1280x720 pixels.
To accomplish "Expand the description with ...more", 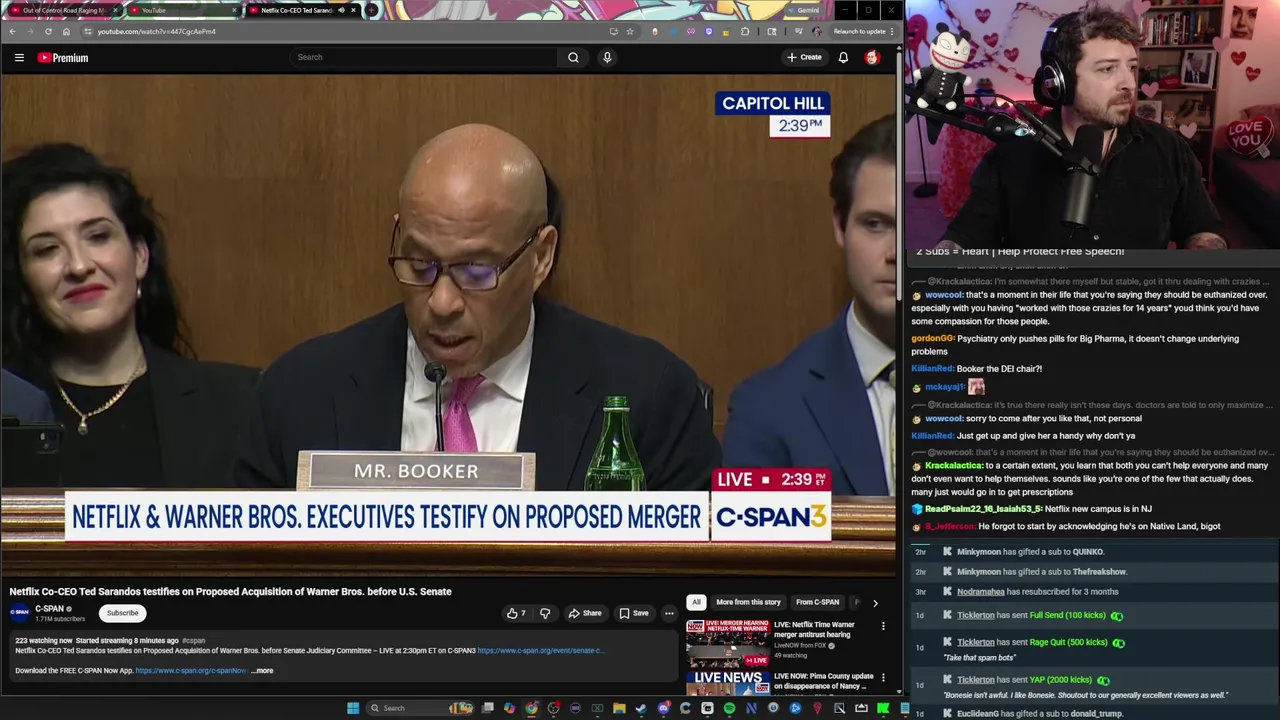I will coord(262,671).
